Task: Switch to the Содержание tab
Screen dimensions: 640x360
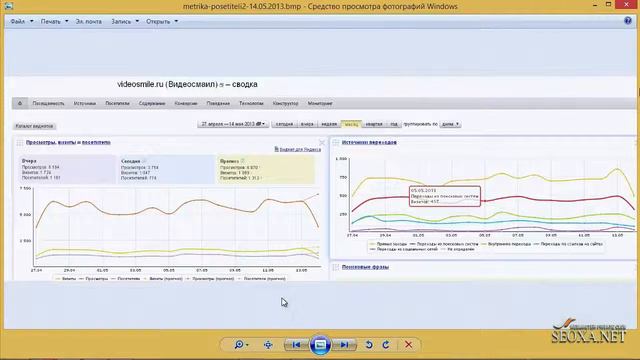Action: (x=152, y=104)
